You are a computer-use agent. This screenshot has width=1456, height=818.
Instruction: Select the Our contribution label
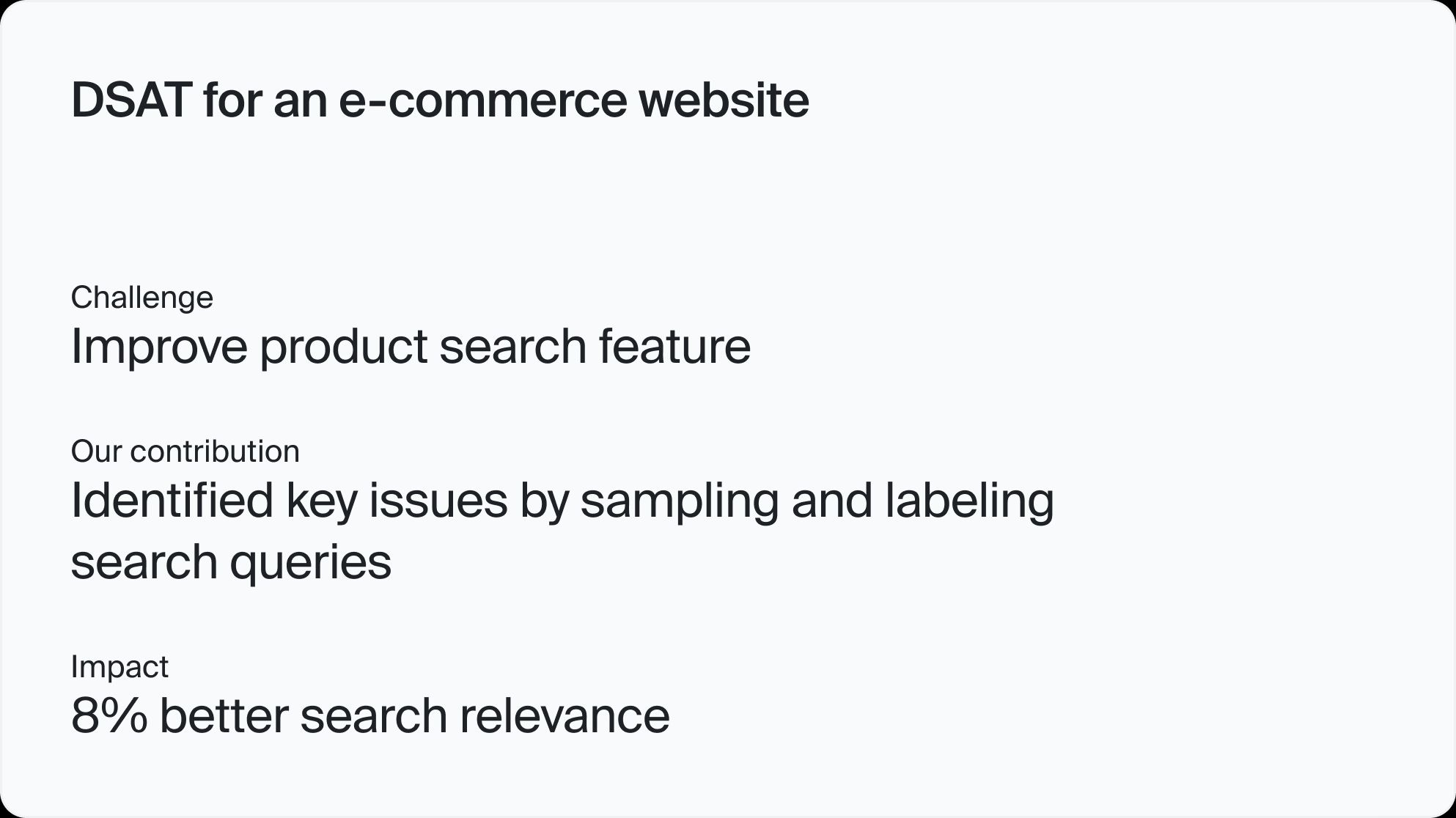(185, 451)
